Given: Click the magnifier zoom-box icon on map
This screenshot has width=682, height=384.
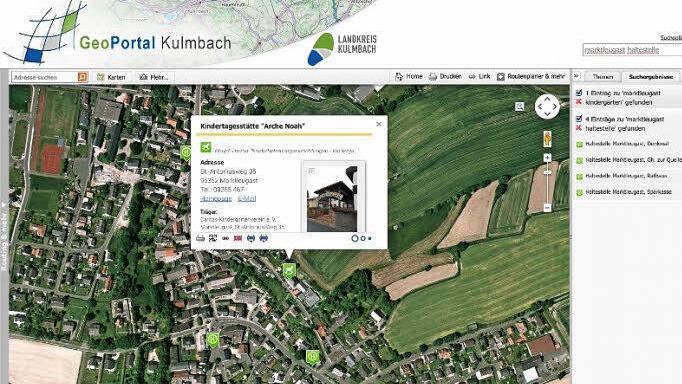Looking at the screenshot, I should tap(519, 107).
